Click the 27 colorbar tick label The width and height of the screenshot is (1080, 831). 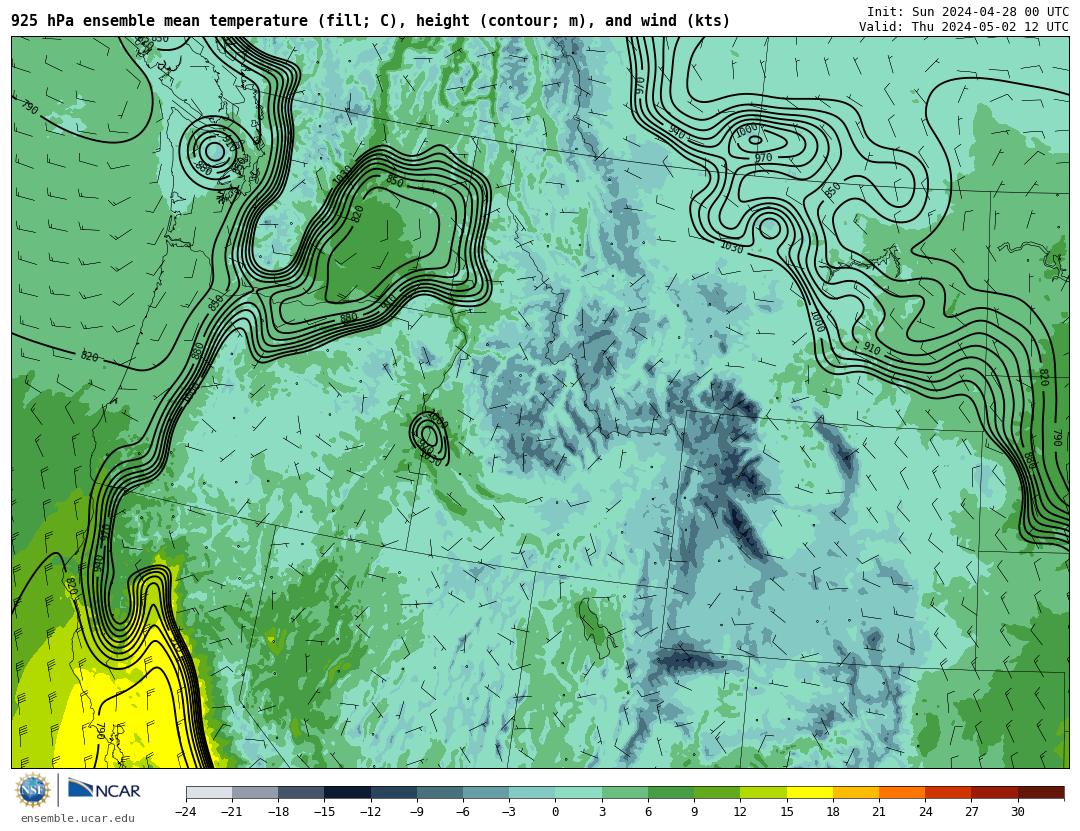(x=971, y=812)
